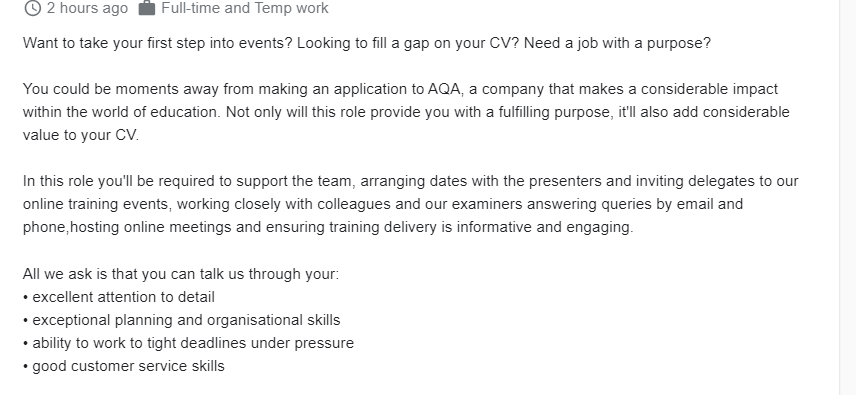The width and height of the screenshot is (856, 395).
Task: Click the 'online training events' line
Action: tap(383, 204)
